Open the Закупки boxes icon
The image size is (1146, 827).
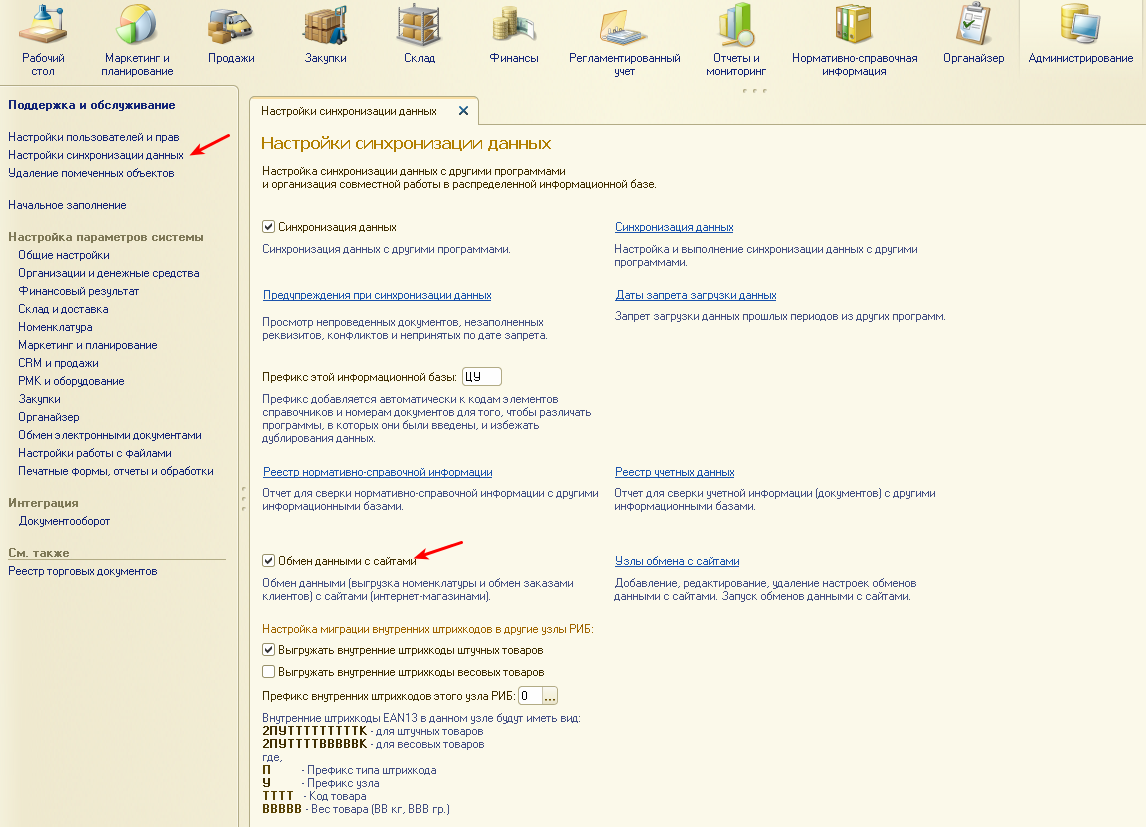[x=325, y=25]
